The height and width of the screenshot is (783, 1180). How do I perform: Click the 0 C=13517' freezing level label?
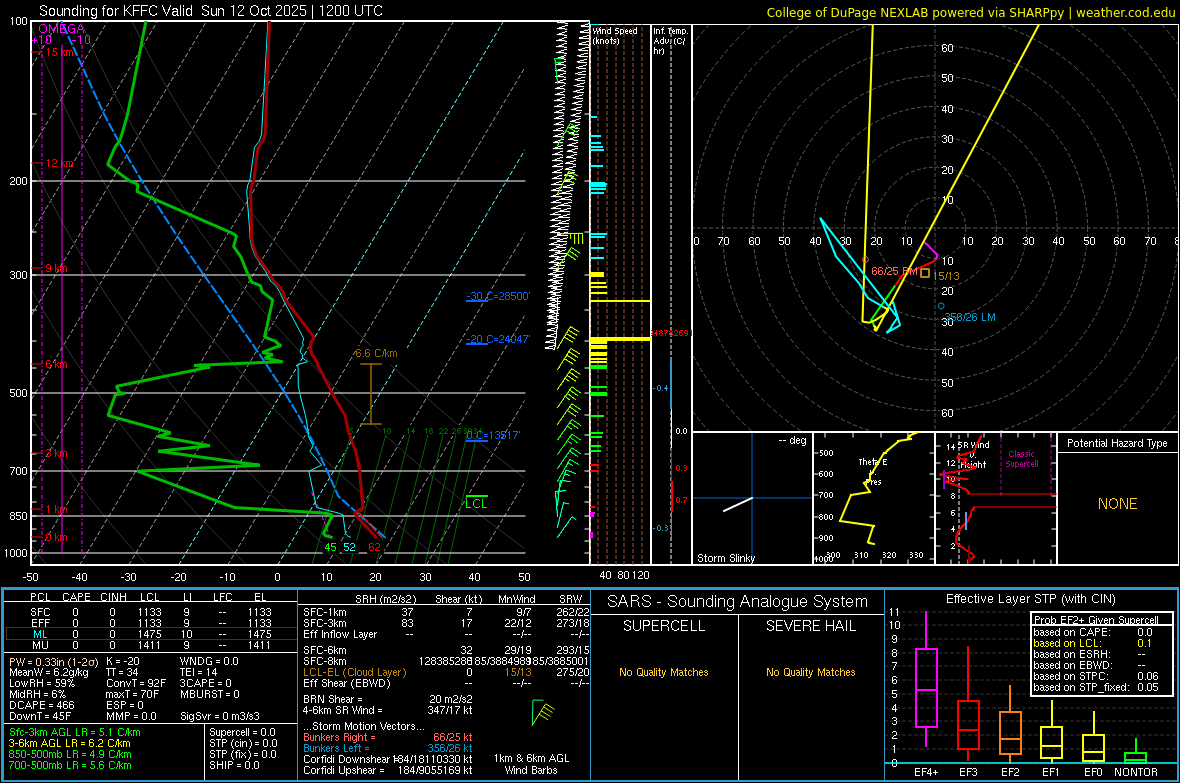pos(493,435)
